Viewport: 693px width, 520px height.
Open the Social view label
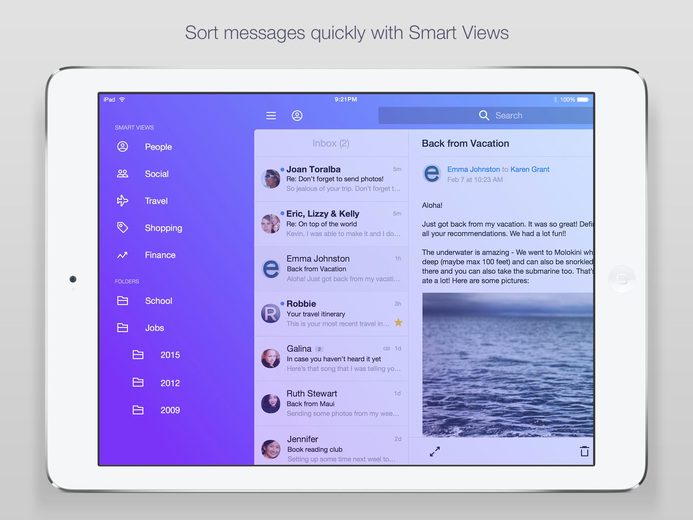(x=156, y=174)
